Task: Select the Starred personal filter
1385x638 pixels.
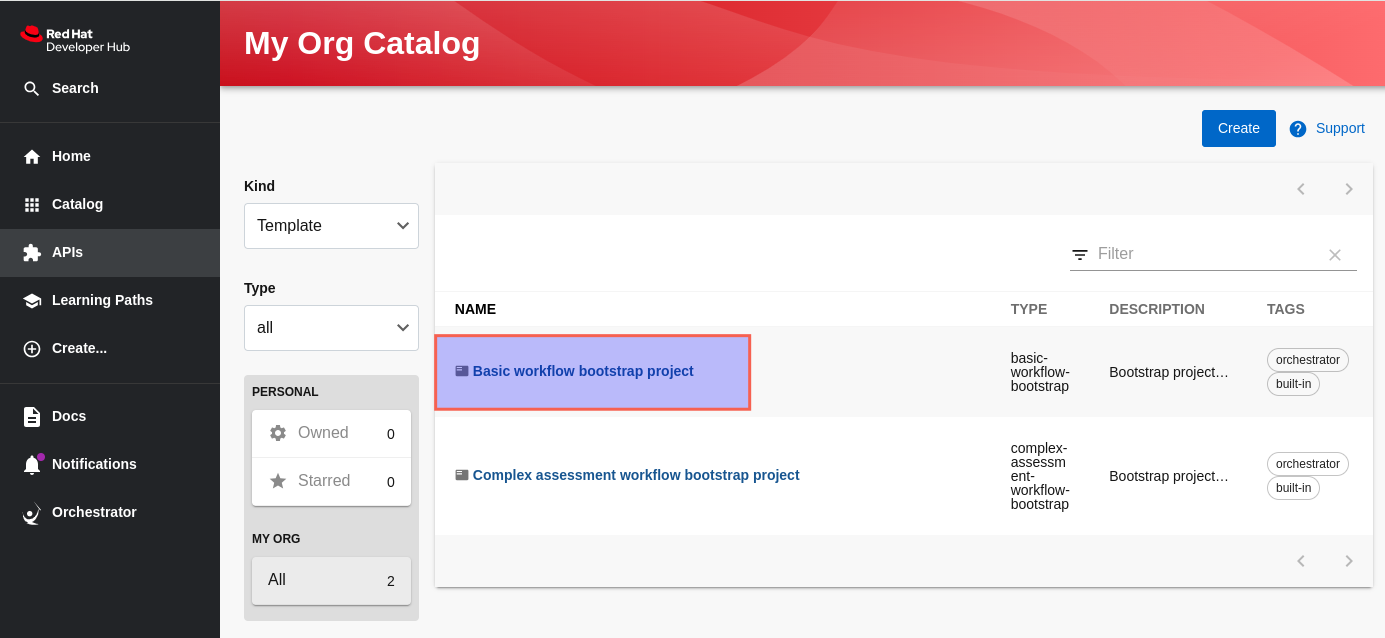Action: 331,481
